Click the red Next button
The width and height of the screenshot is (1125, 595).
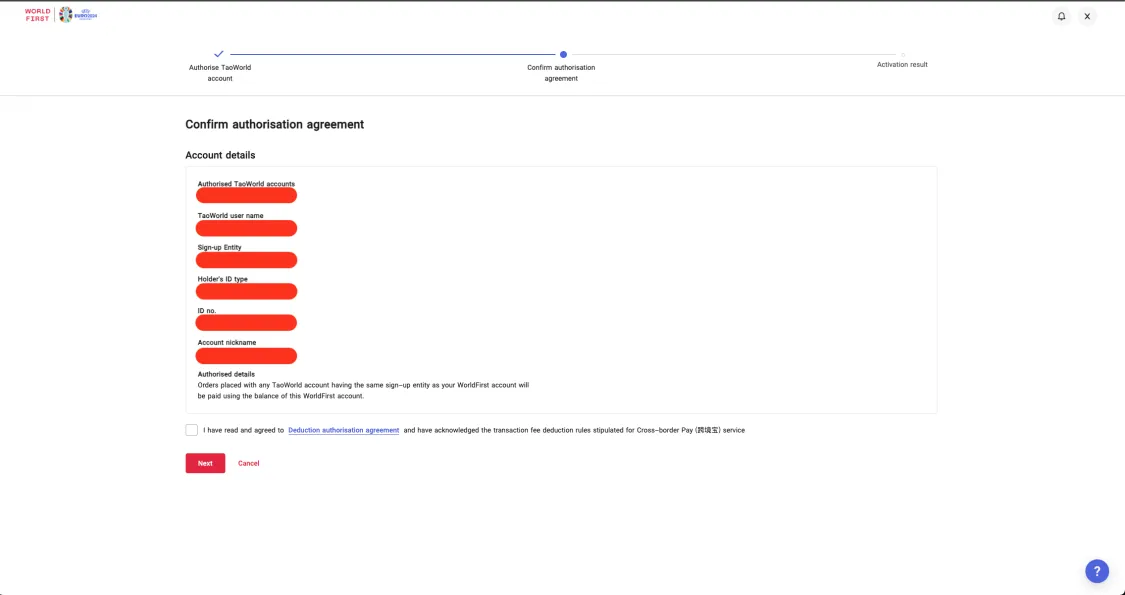tap(205, 463)
